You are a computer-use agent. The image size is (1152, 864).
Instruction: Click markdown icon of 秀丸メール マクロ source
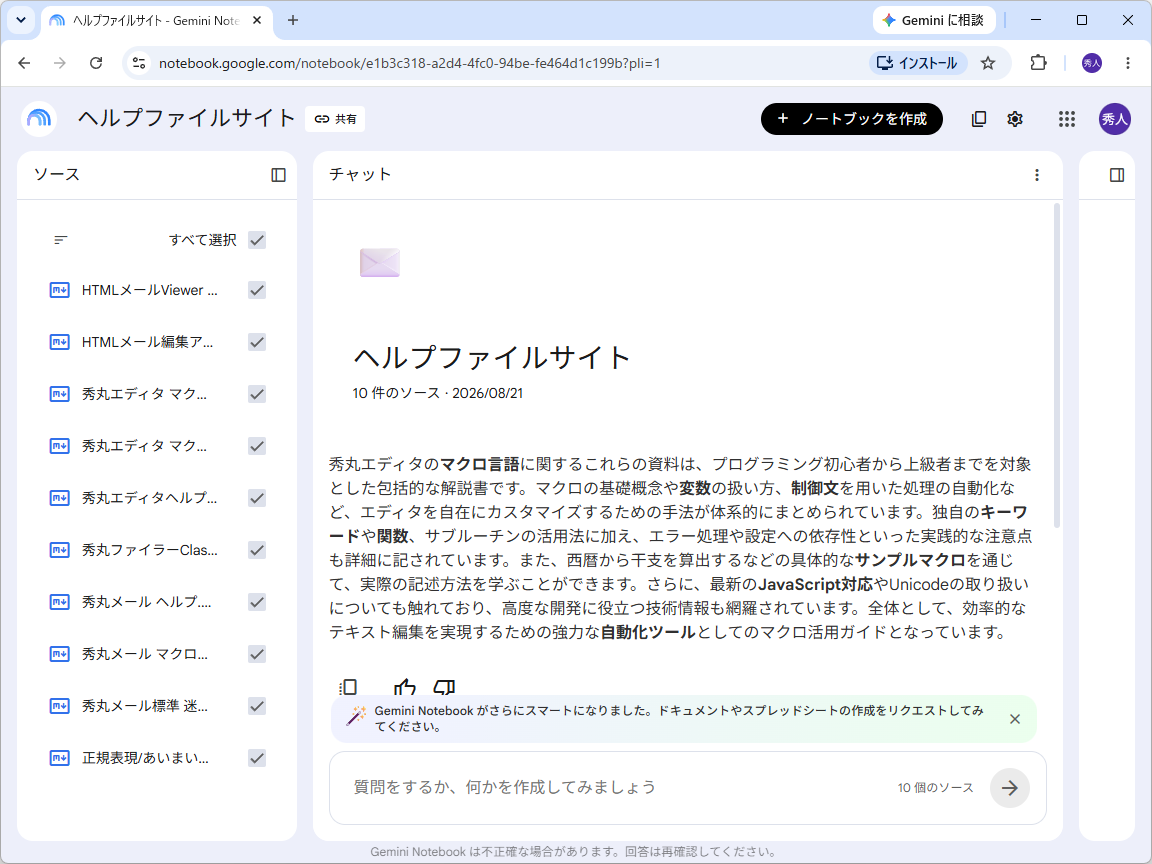60,654
